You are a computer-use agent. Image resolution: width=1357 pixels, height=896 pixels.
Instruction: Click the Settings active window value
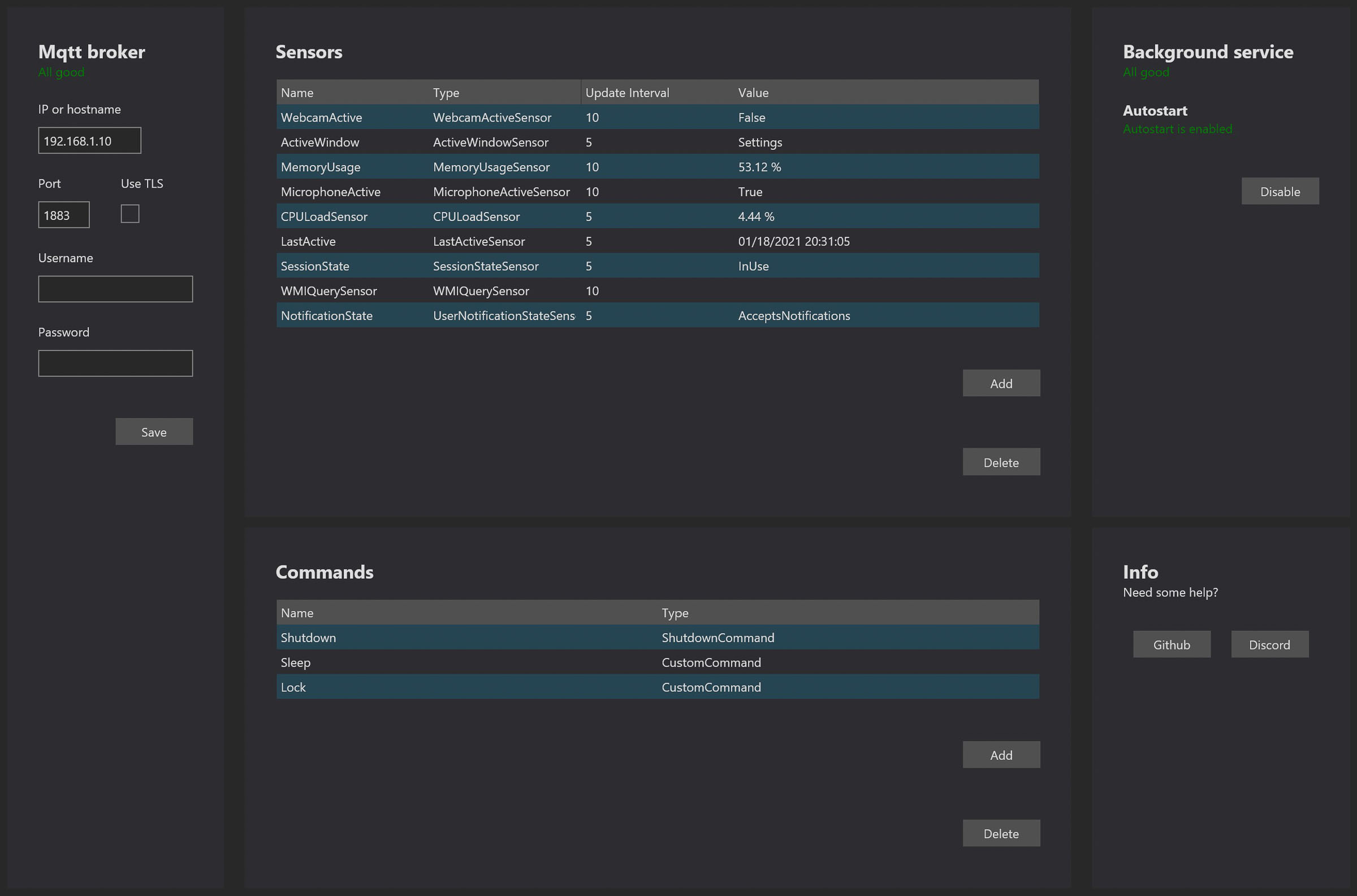tap(760, 142)
